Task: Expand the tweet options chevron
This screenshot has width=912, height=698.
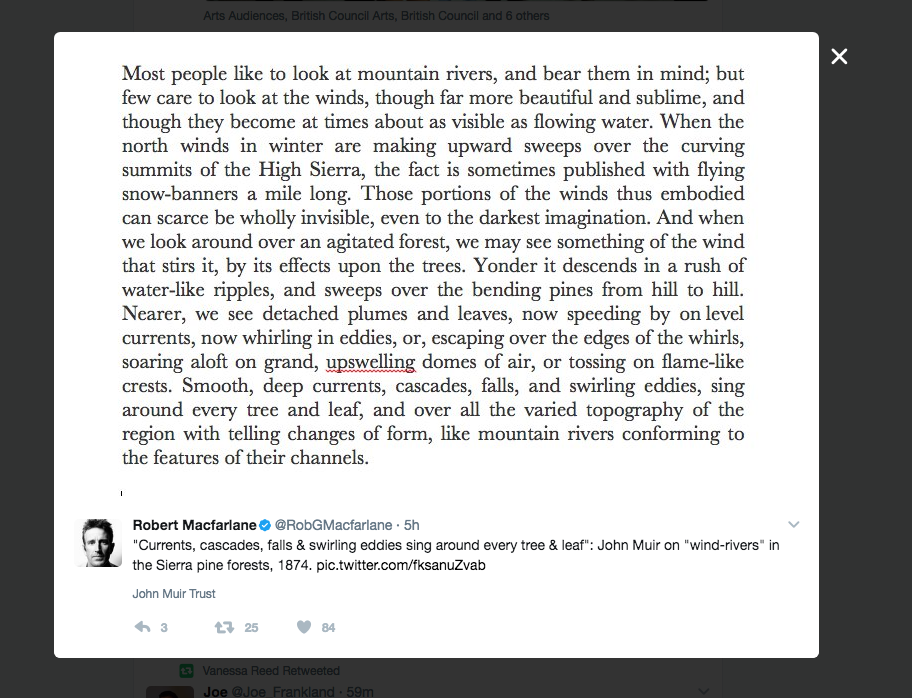Action: [x=793, y=524]
